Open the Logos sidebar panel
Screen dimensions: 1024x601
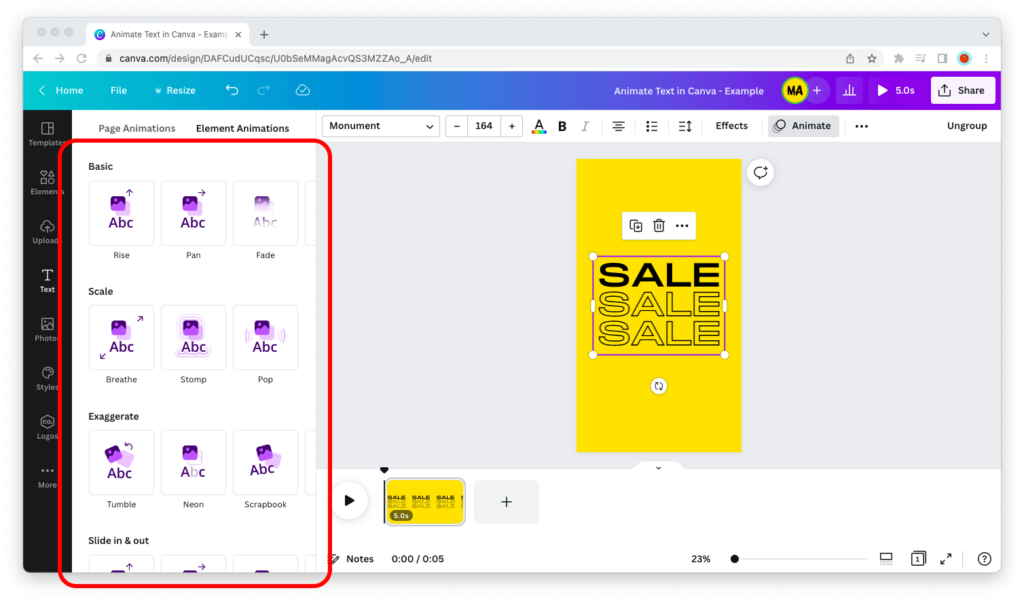[x=47, y=428]
